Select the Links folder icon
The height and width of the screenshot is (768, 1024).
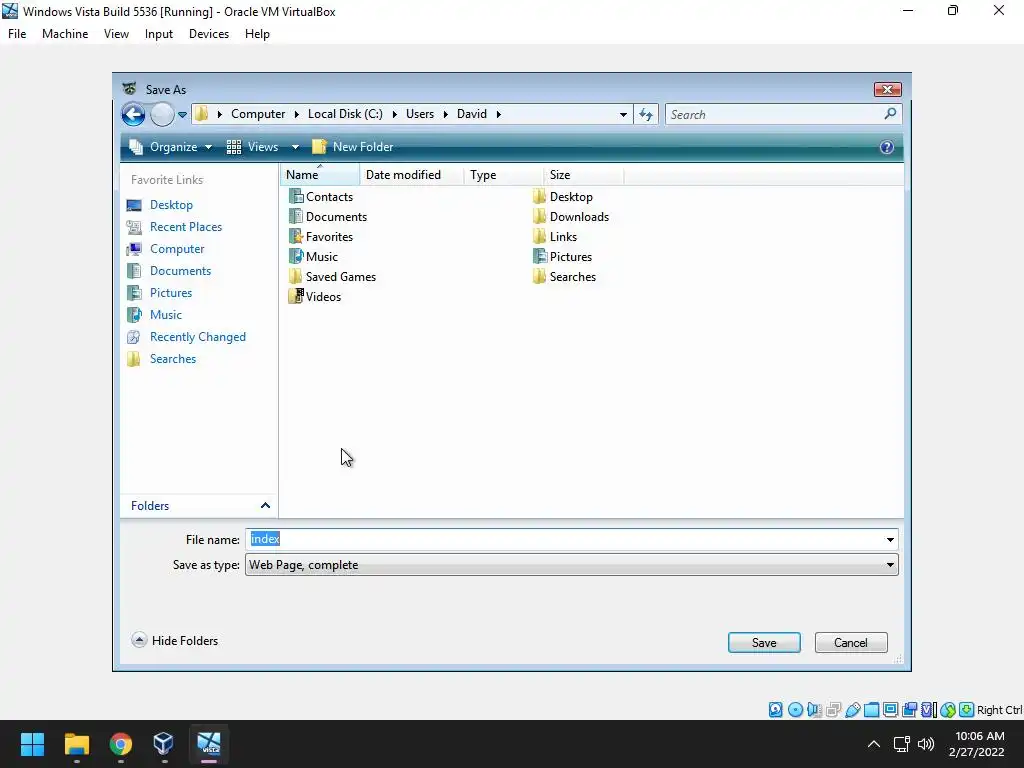[x=539, y=236]
